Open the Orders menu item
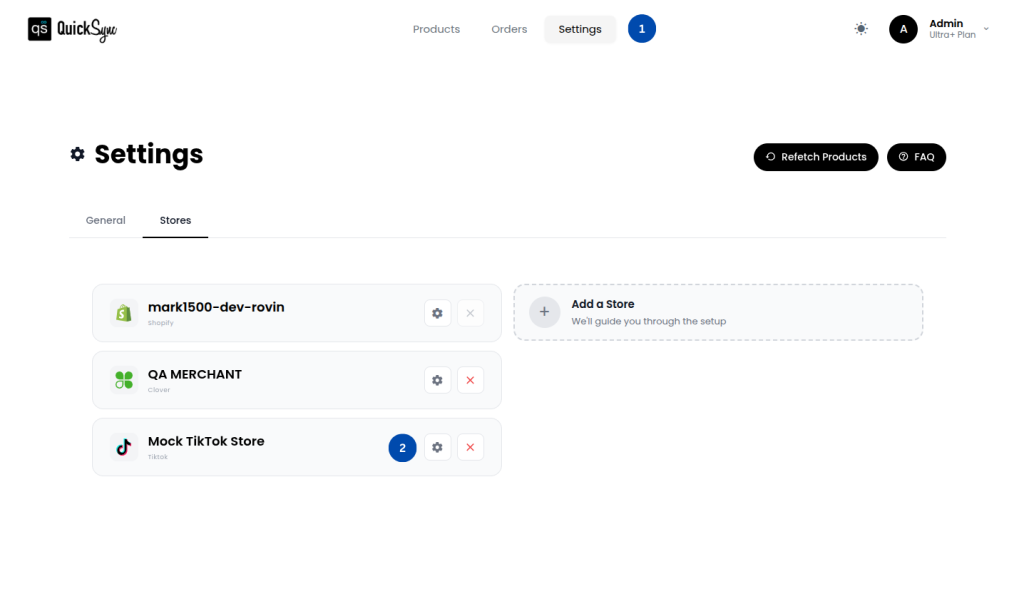This screenshot has height=611, width=1024. point(509,29)
